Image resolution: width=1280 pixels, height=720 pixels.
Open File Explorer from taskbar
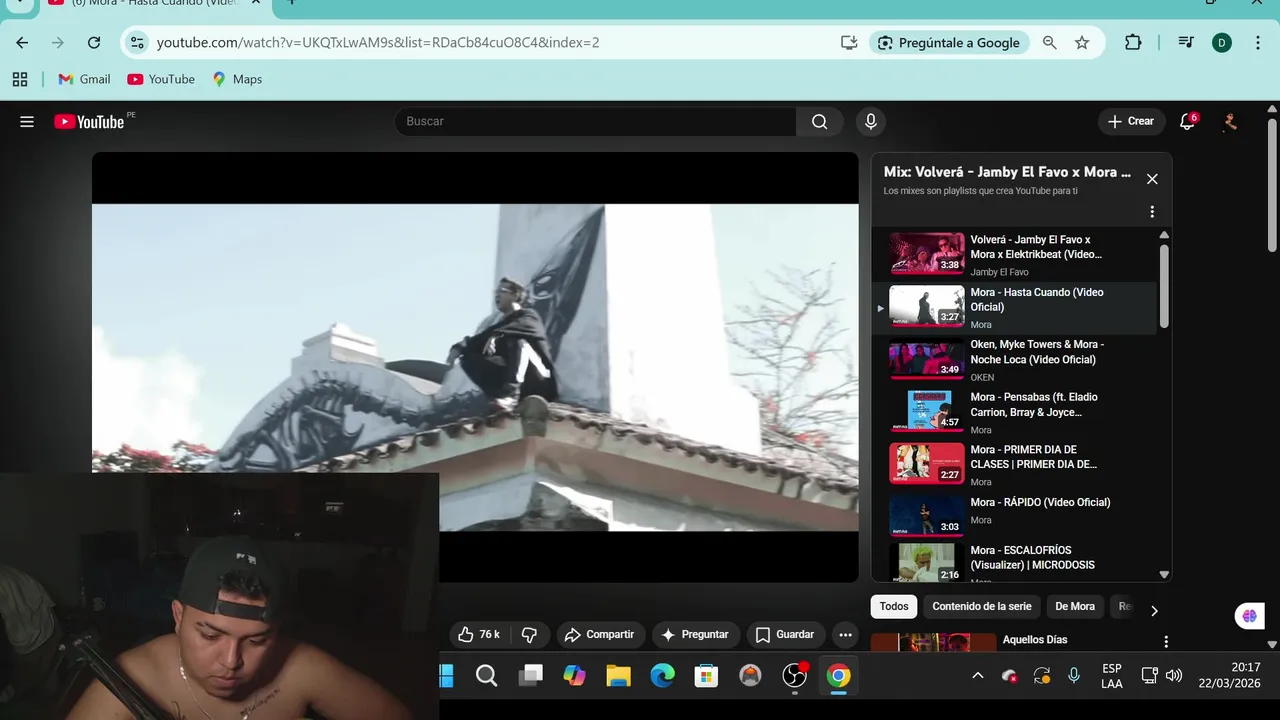(618, 676)
